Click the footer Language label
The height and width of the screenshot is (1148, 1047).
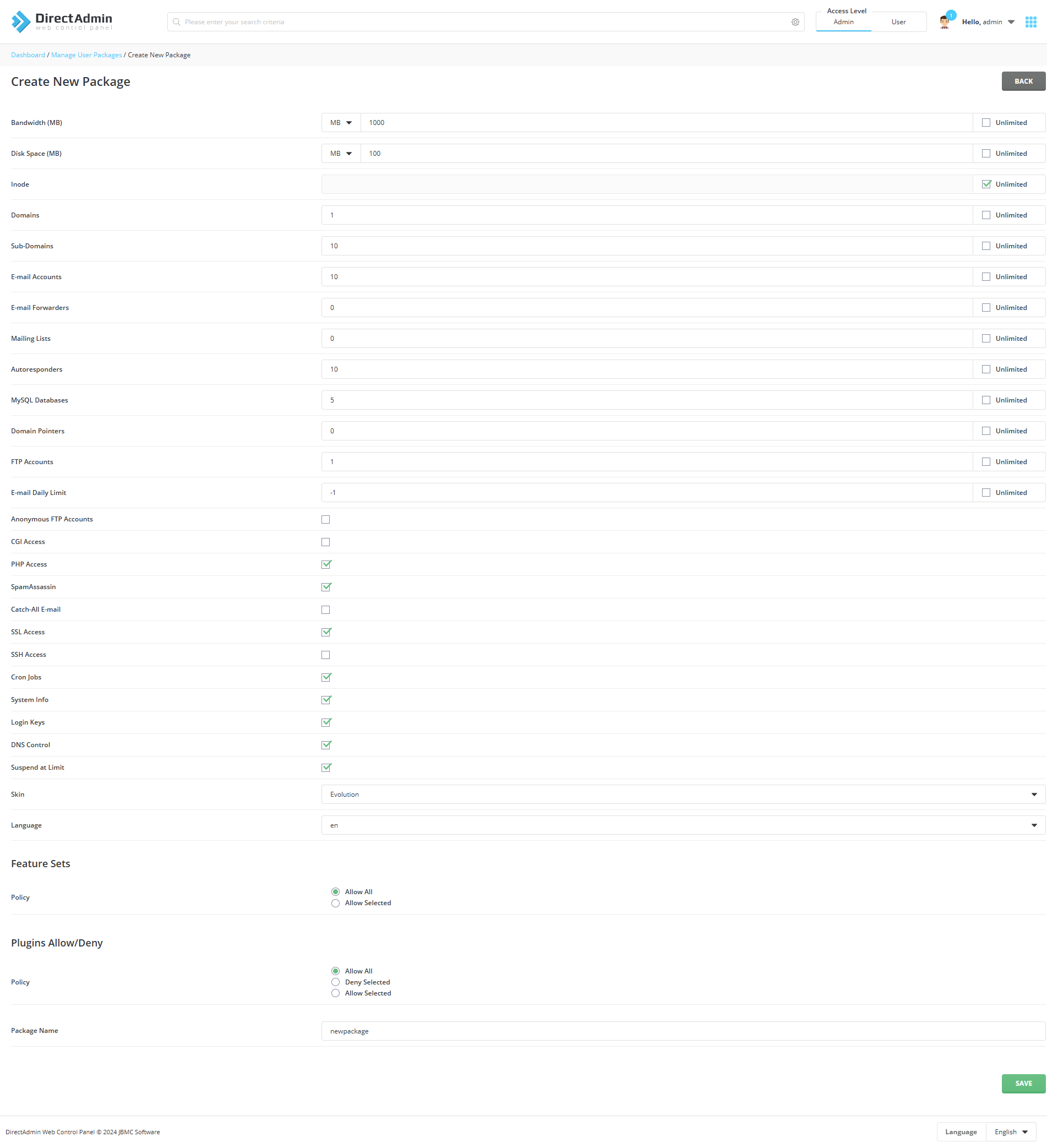(961, 1131)
